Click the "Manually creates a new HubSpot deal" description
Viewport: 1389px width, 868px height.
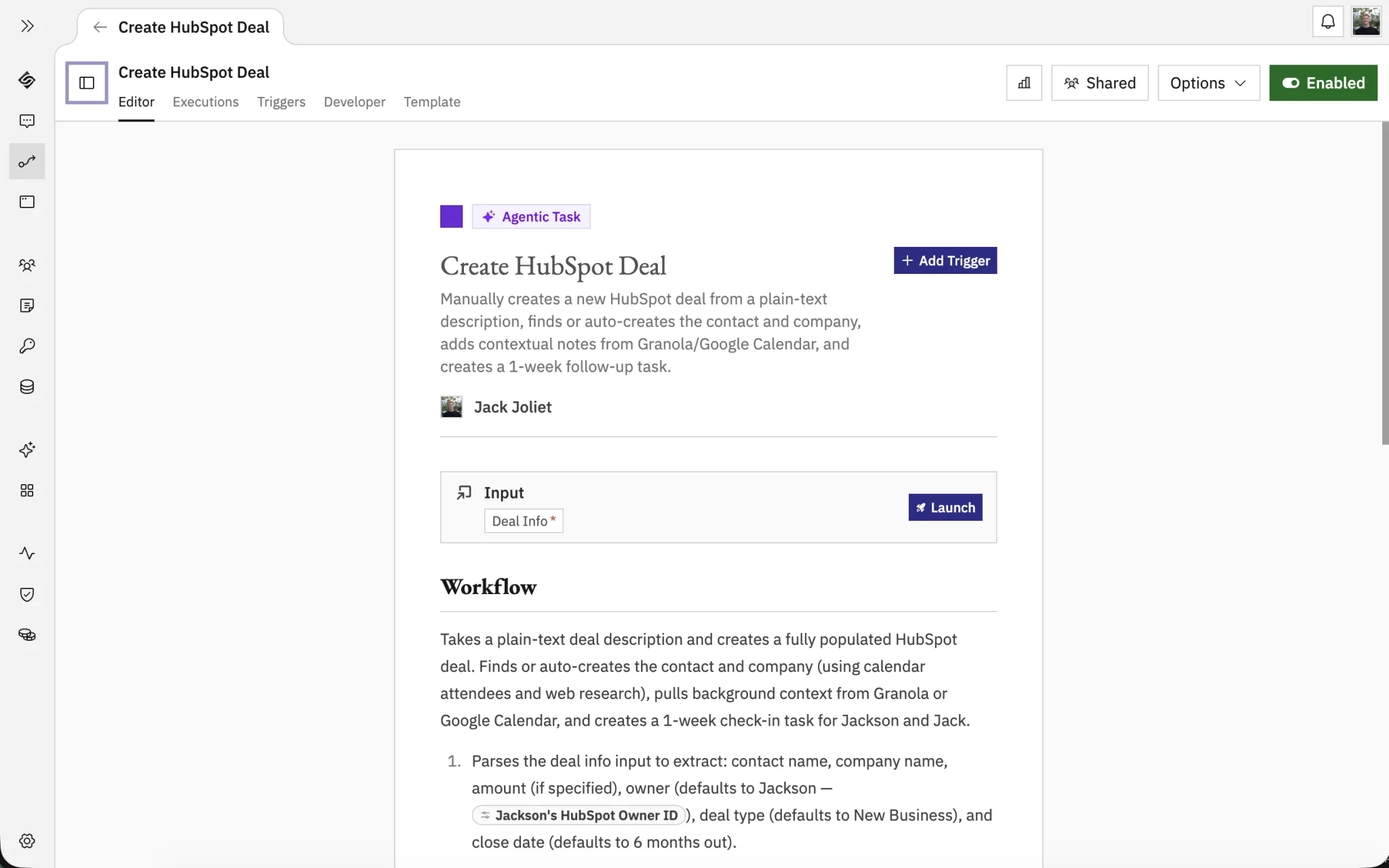tap(651, 332)
